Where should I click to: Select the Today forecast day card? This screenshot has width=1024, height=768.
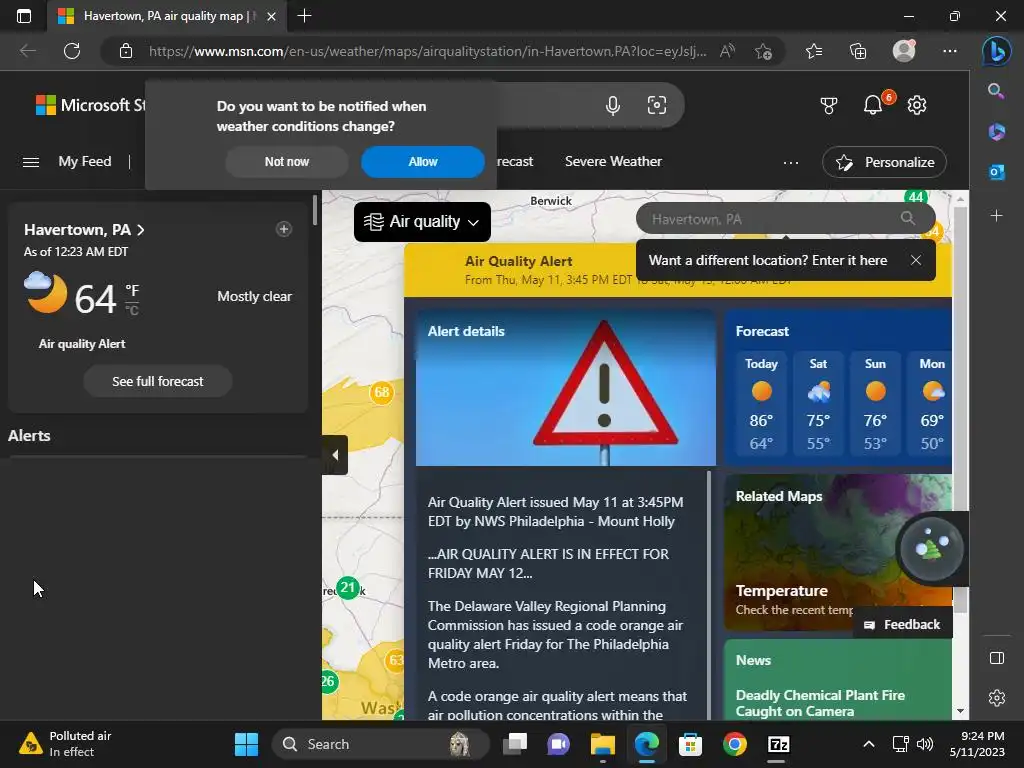click(x=761, y=404)
